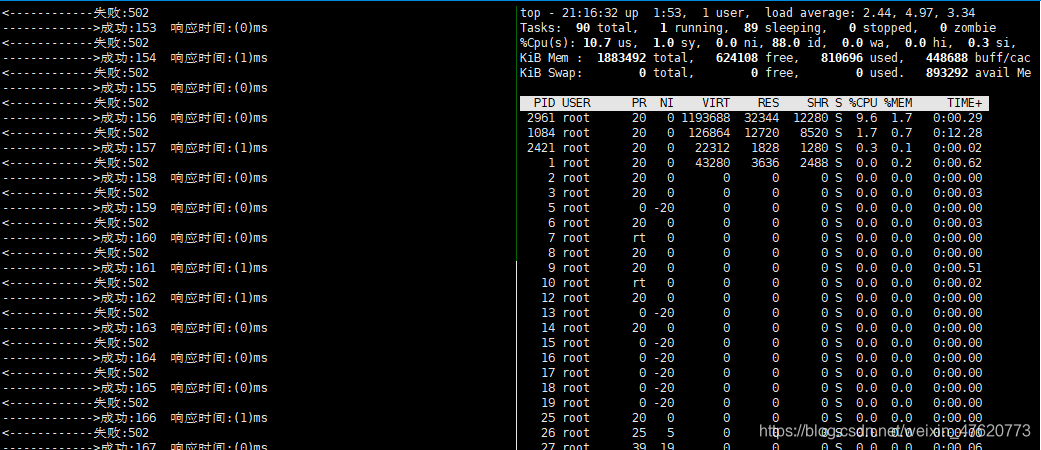This screenshot has height=450, width=1041.
Task: Click the VIRT value 1193688
Action: coord(706,118)
